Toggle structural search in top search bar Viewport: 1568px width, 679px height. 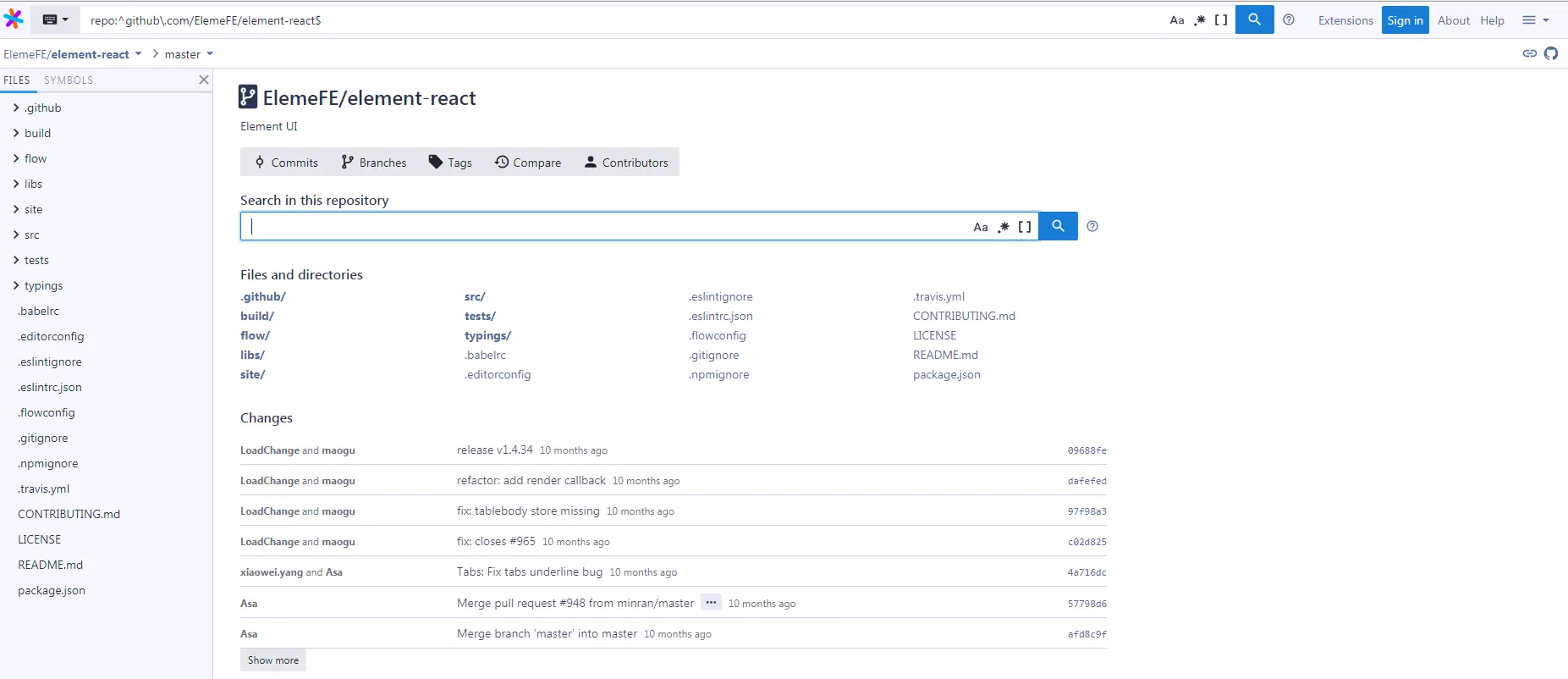tap(1221, 20)
